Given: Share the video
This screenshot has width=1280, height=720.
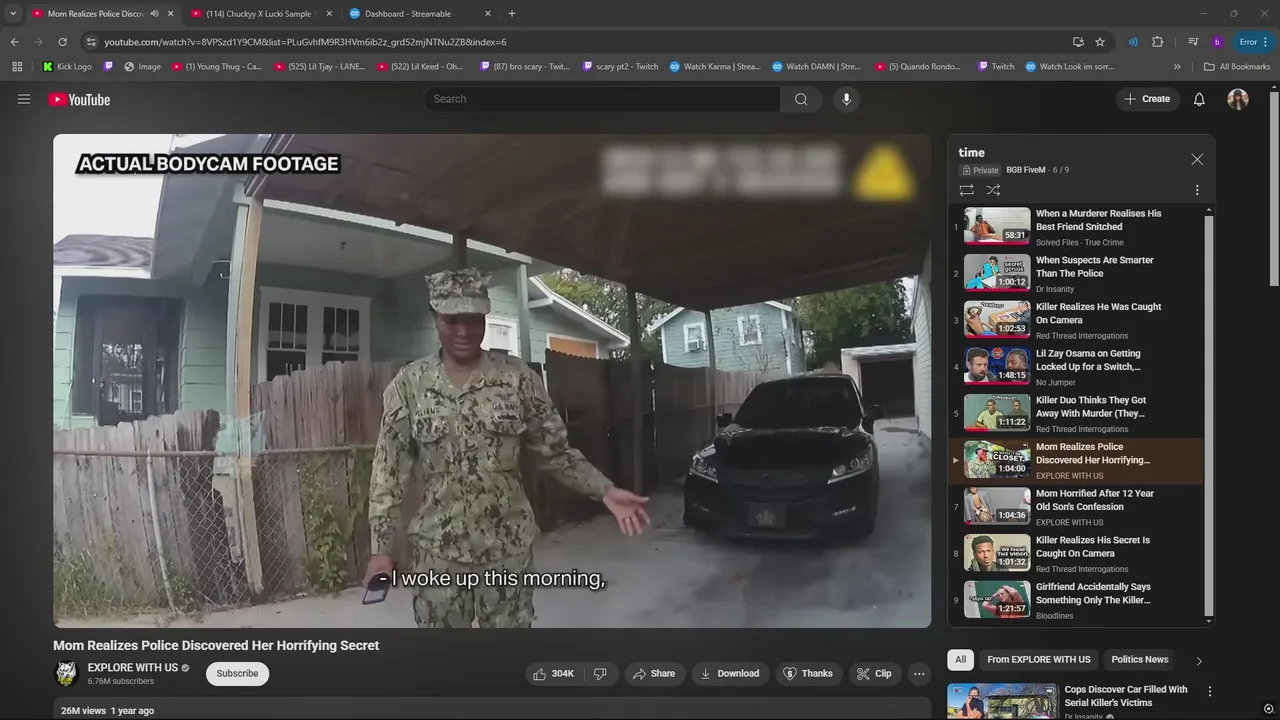Looking at the screenshot, I should pyautogui.click(x=654, y=674).
